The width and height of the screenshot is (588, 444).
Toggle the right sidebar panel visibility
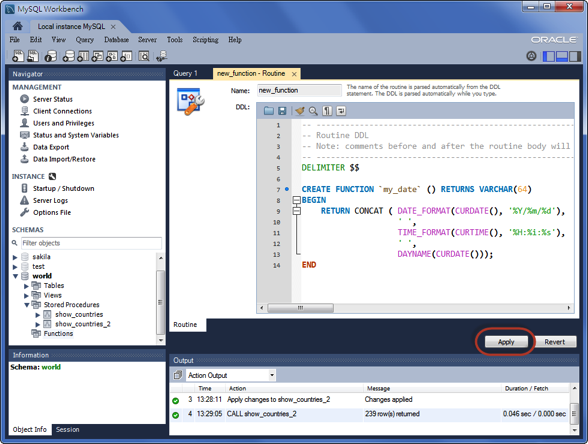pos(575,56)
